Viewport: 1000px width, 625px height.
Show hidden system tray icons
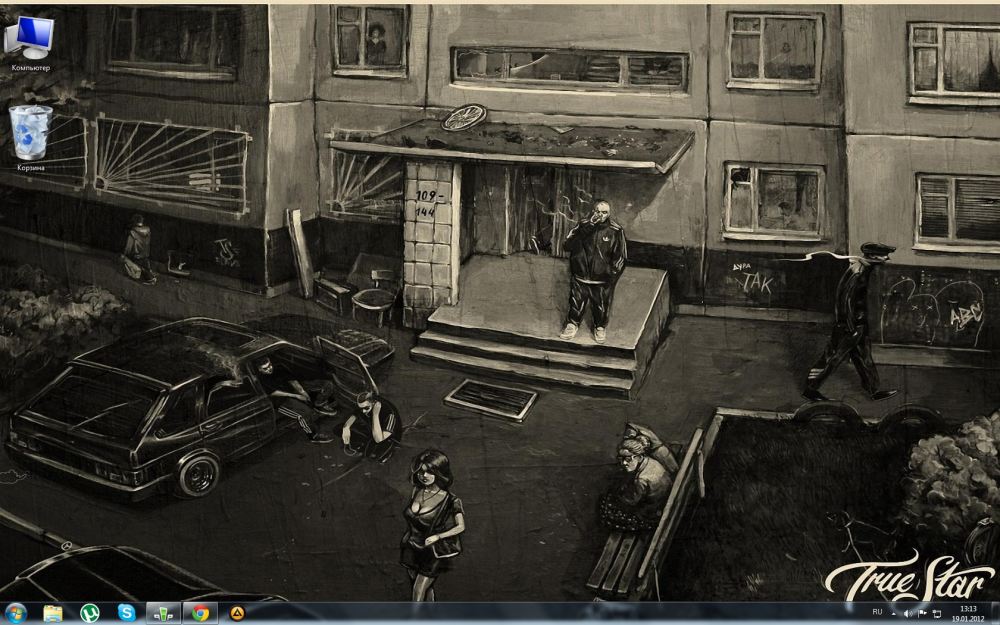tap(893, 614)
